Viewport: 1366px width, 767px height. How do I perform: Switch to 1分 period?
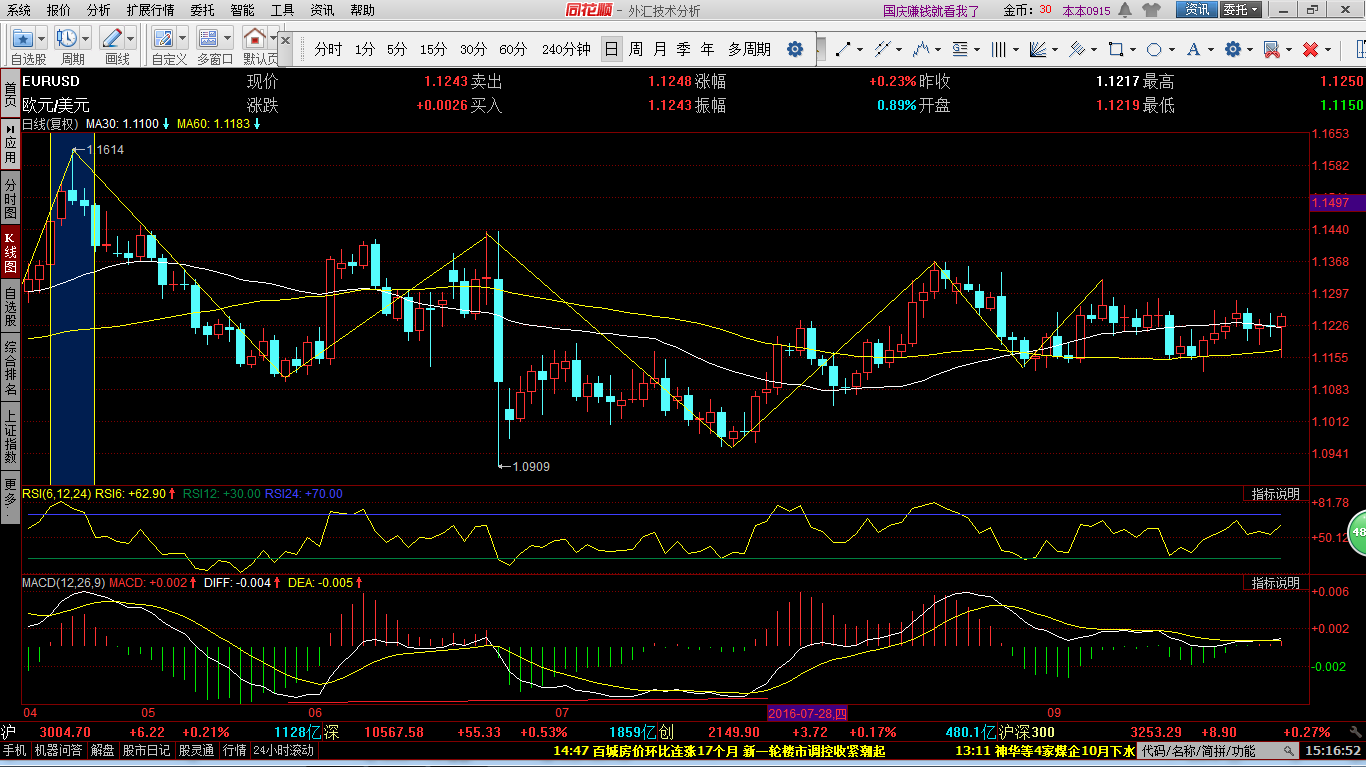pyautogui.click(x=365, y=49)
